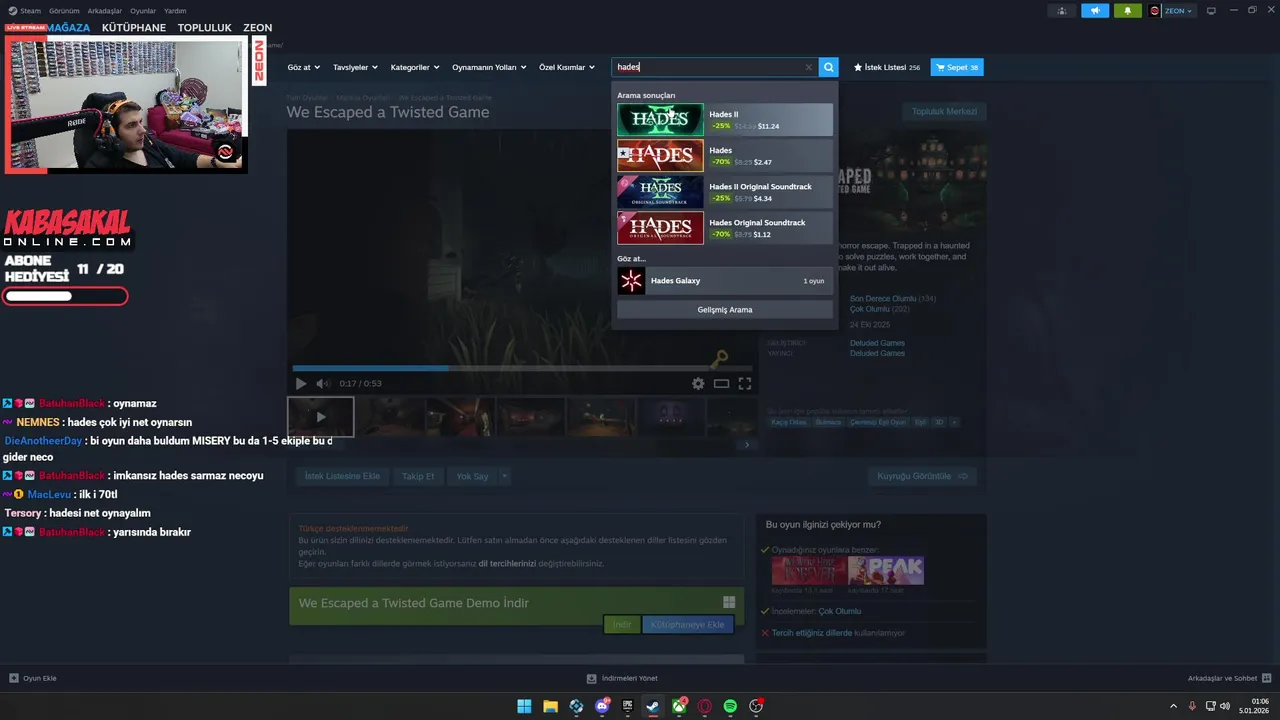1280x720 pixels.
Task: Open the Arkadaşlar menu
Action: [105, 10]
